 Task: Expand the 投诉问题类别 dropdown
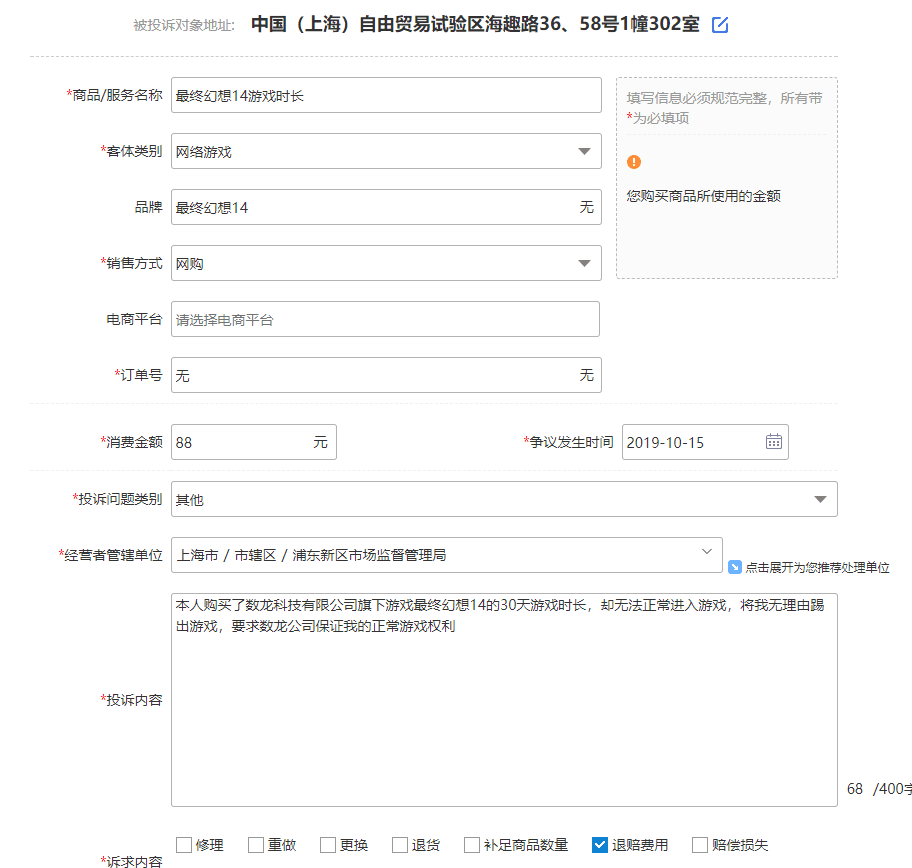[x=820, y=499]
